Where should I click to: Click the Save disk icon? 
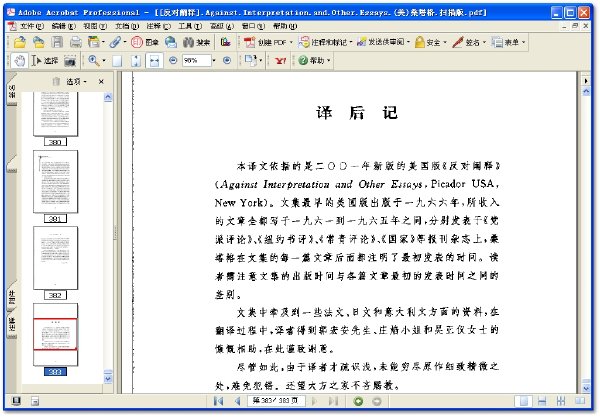tap(57, 42)
